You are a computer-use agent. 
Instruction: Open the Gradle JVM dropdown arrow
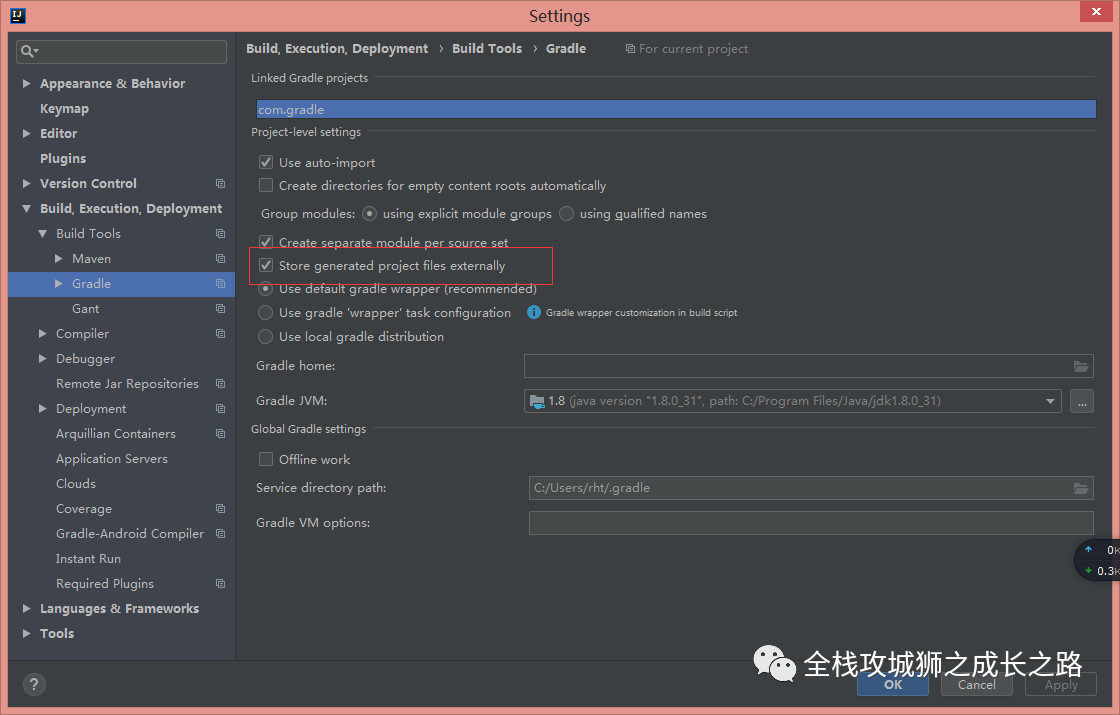click(x=1050, y=401)
